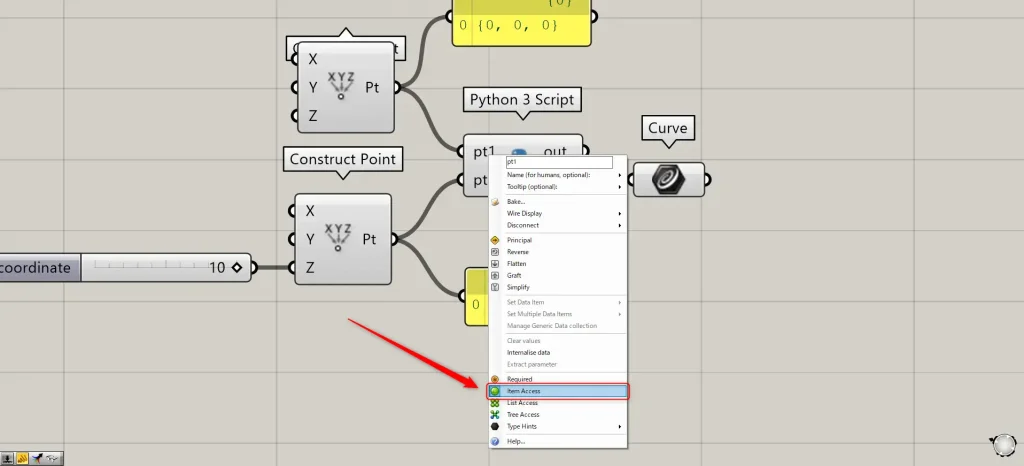Toggle Reverse on the pt1 input

tap(520, 252)
